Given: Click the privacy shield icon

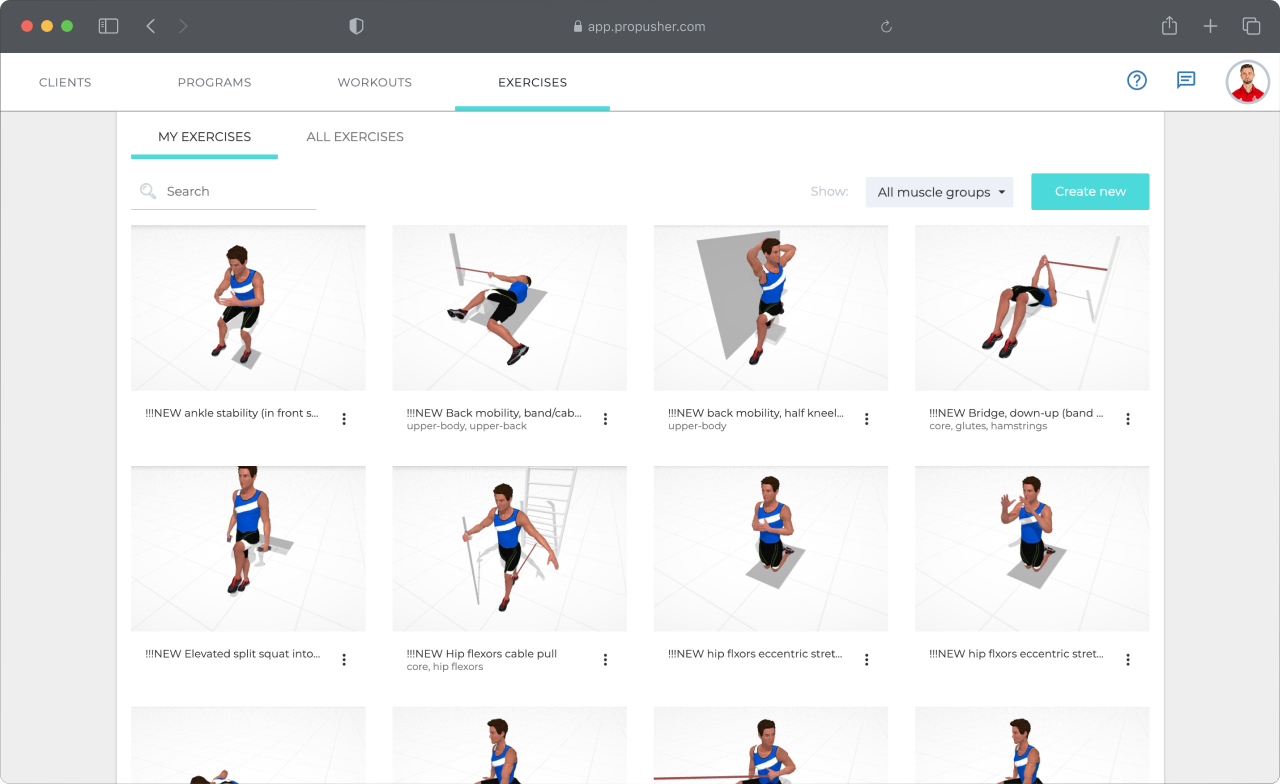Looking at the screenshot, I should 356,27.
